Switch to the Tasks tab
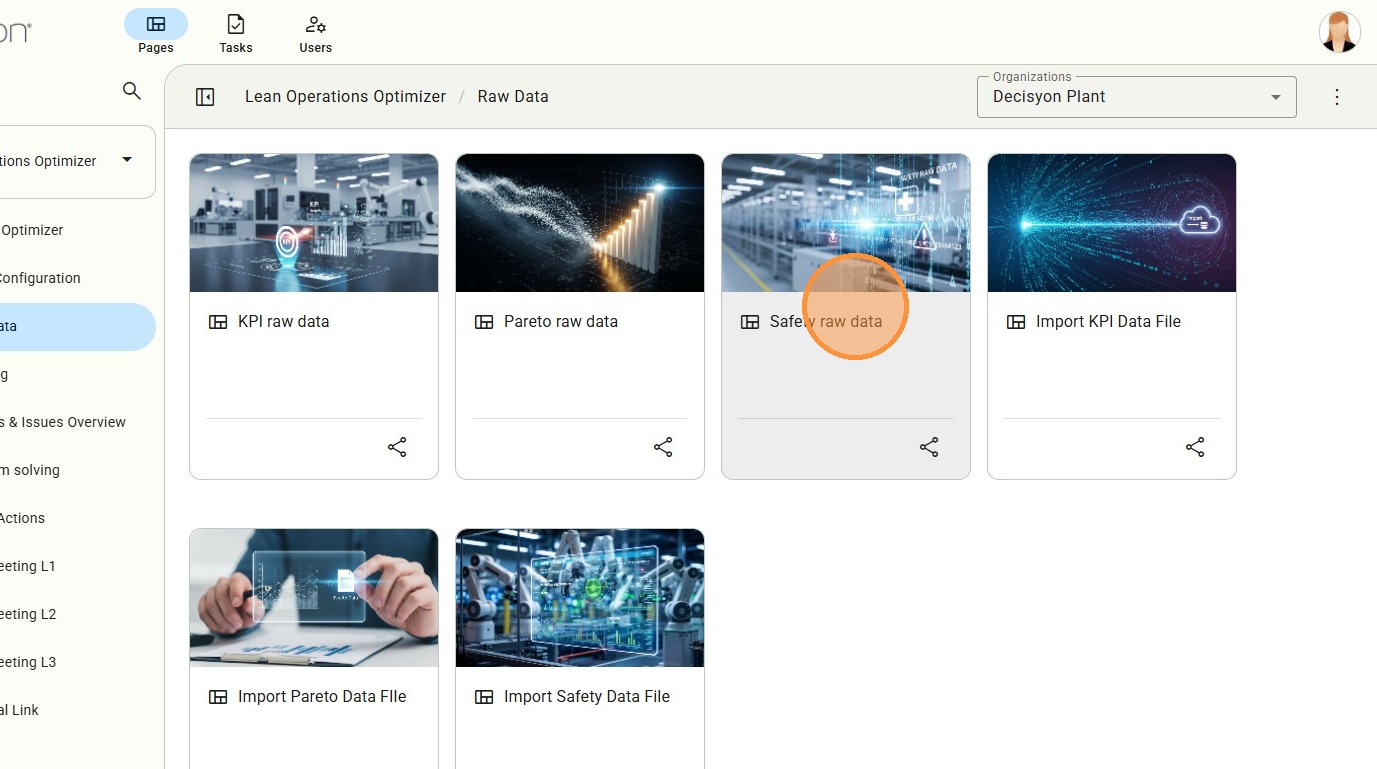The image size is (1377, 769). point(236,33)
